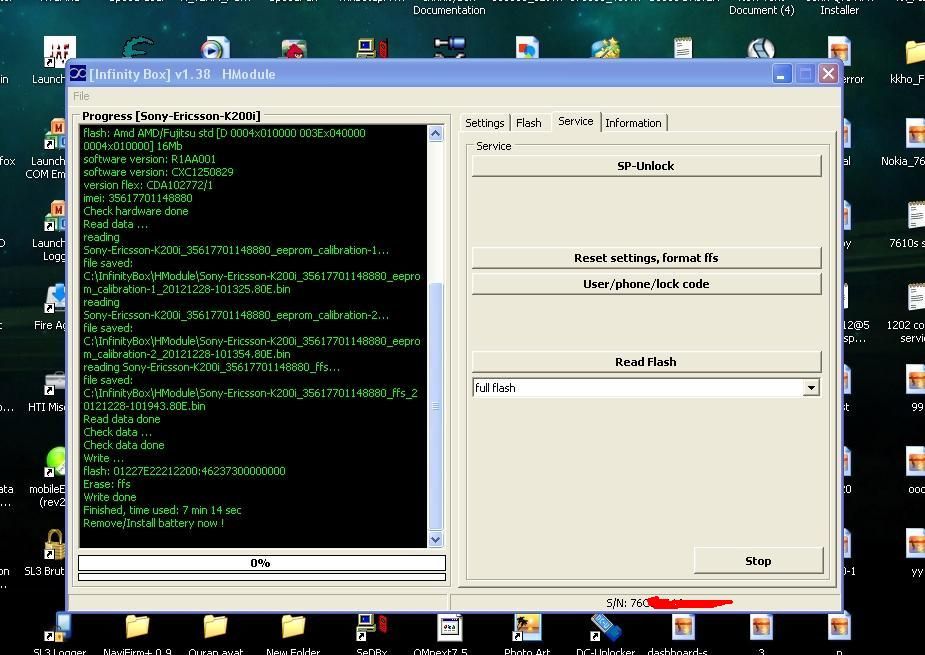Open the kkho_F folder on desktop
The height and width of the screenshot is (655, 925).
tap(914, 52)
